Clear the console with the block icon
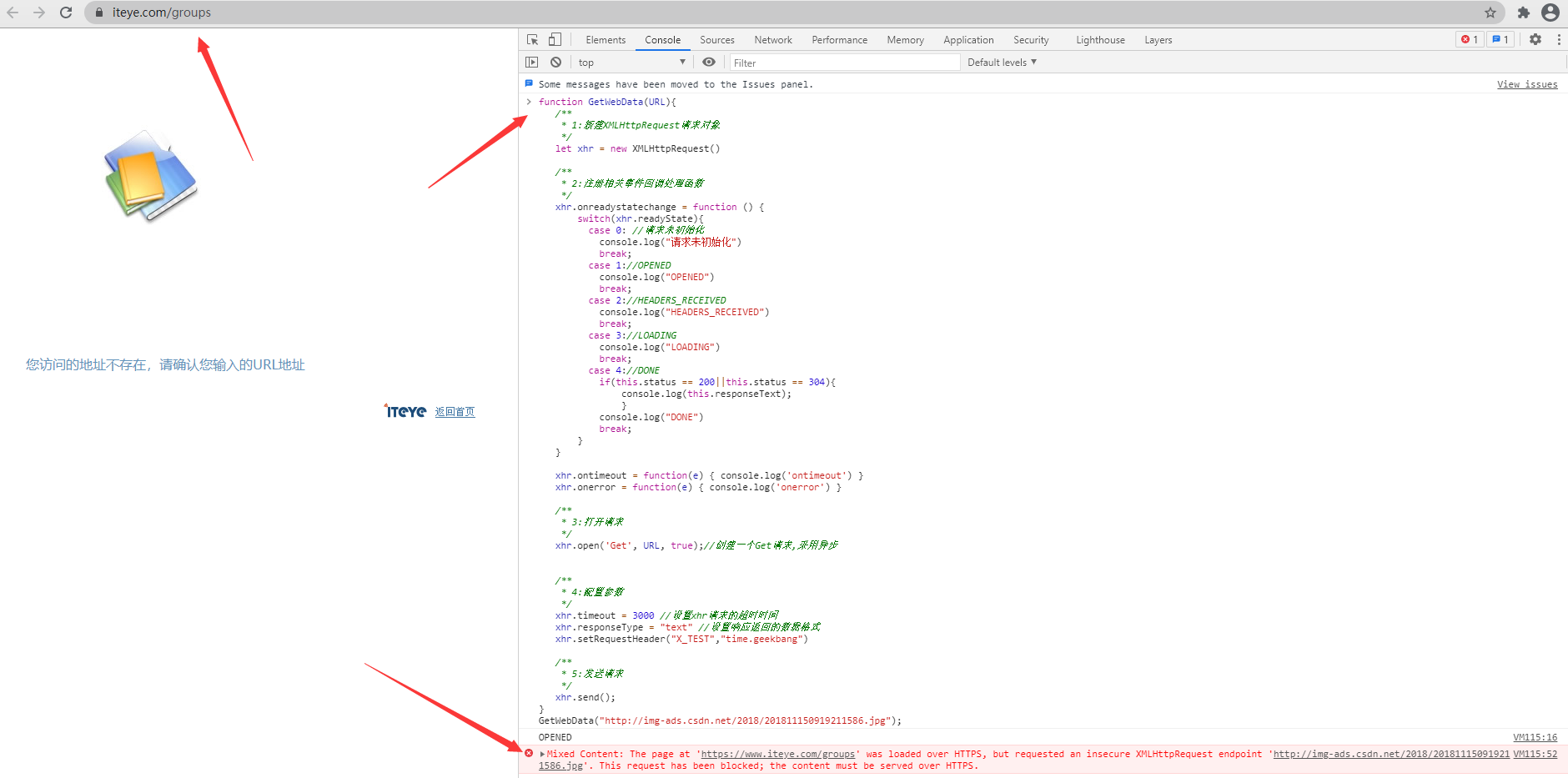Screen dimensions: 1568x778 point(555,62)
